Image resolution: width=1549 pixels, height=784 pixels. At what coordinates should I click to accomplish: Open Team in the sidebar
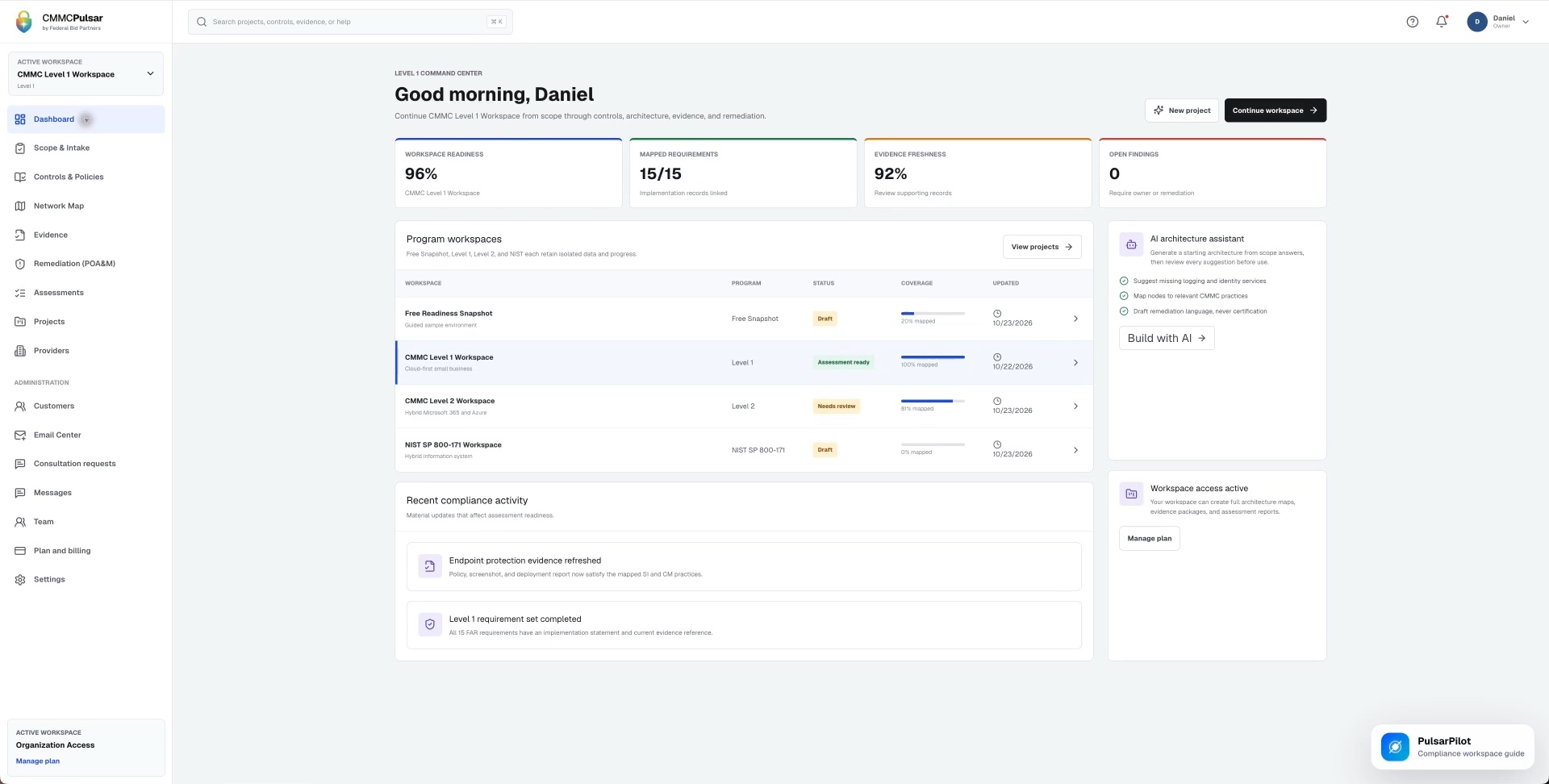coord(86,522)
